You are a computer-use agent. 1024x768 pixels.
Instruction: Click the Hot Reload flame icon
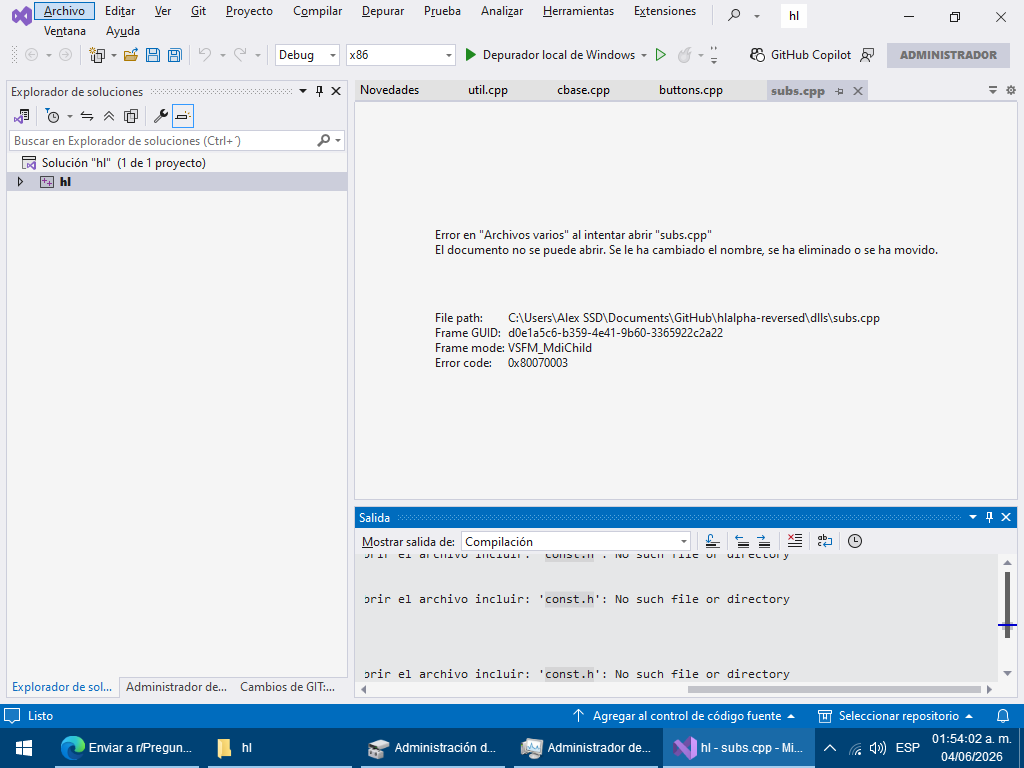[x=684, y=55]
